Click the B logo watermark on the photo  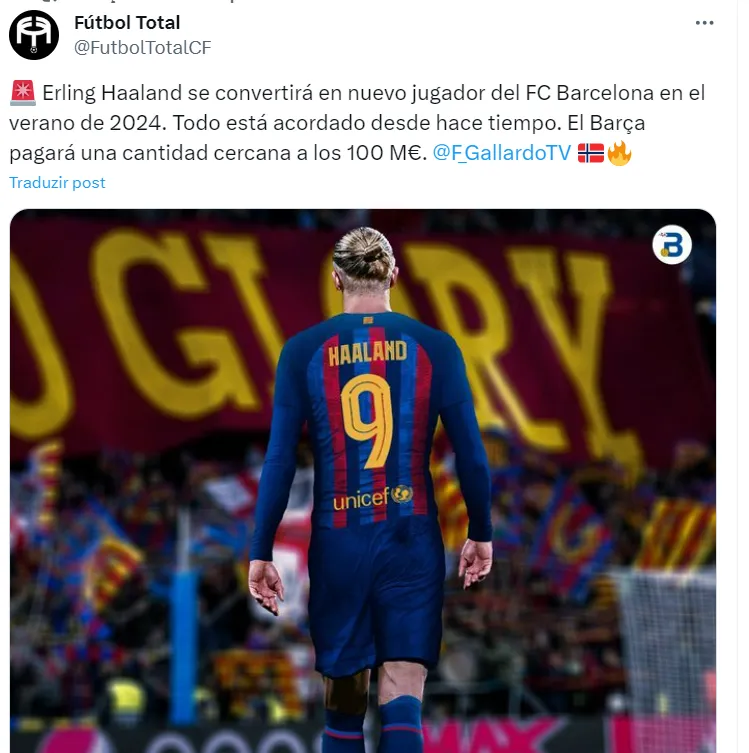coord(672,245)
